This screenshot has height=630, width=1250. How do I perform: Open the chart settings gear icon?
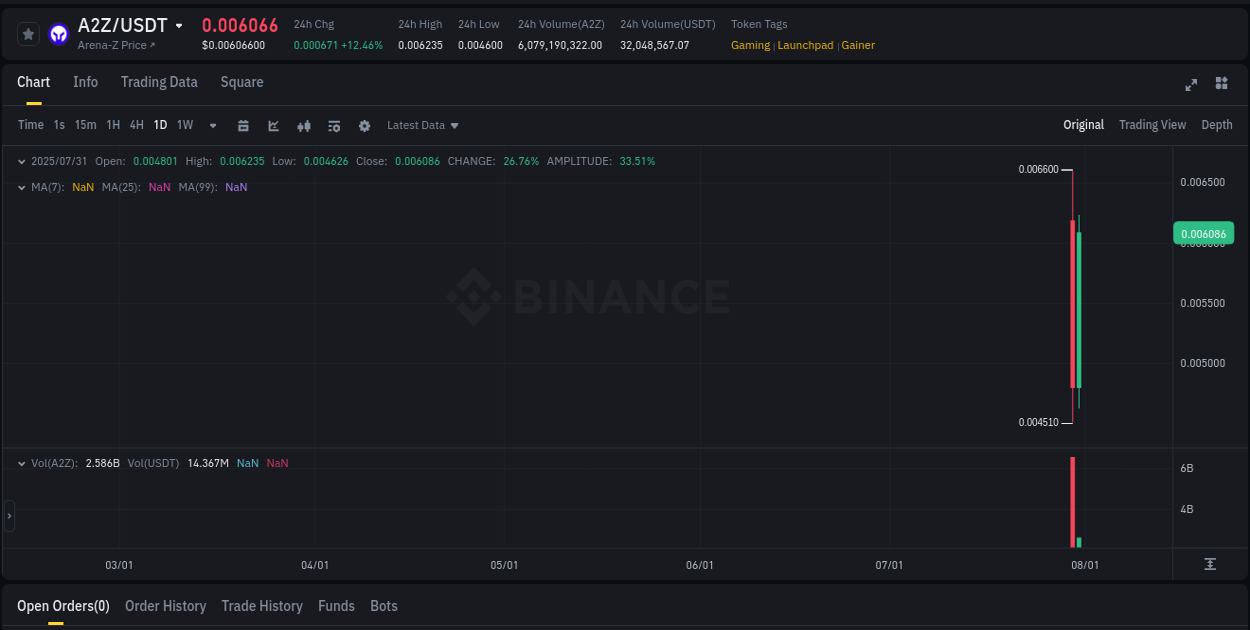click(x=364, y=125)
